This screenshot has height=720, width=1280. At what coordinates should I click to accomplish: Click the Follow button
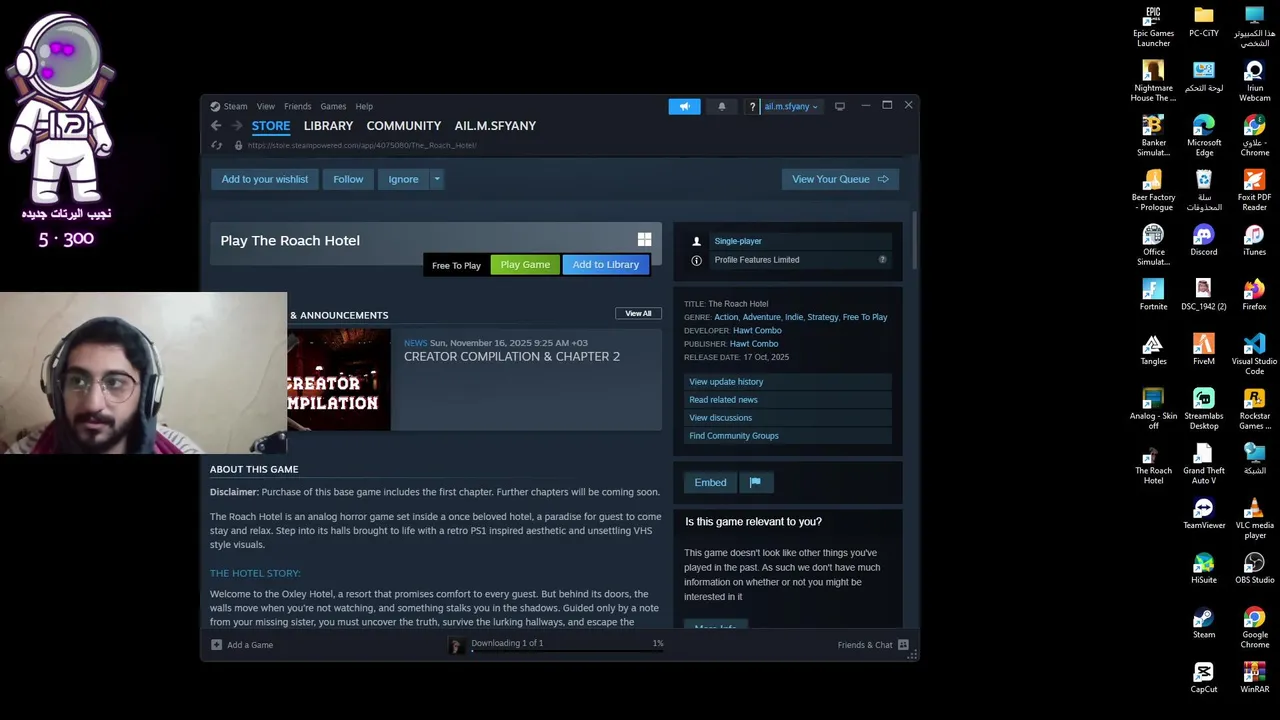coord(348,179)
